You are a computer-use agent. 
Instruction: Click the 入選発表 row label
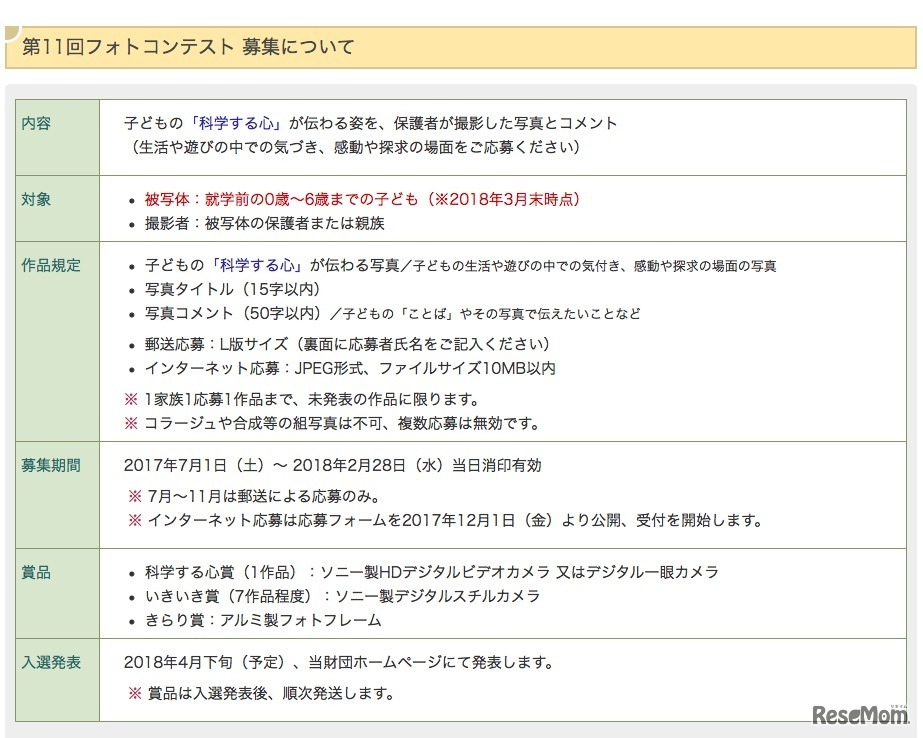[51, 662]
